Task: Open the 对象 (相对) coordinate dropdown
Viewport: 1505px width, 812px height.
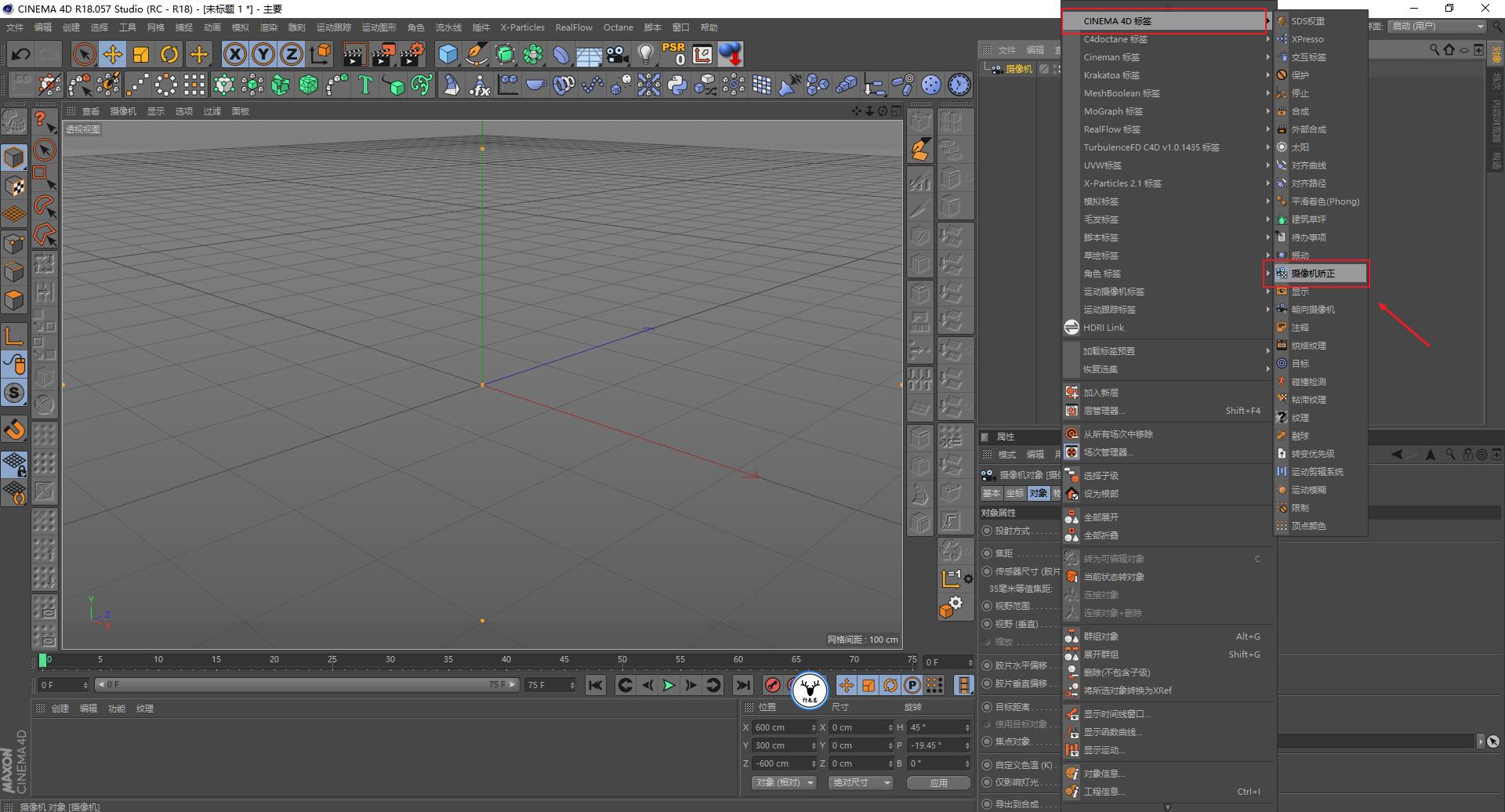Action: click(x=784, y=782)
